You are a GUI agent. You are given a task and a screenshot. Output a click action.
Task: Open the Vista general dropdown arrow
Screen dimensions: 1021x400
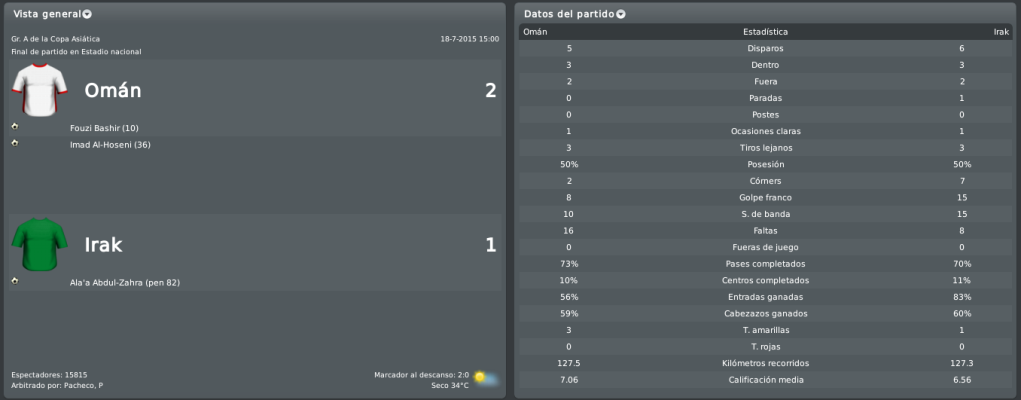tap(87, 14)
